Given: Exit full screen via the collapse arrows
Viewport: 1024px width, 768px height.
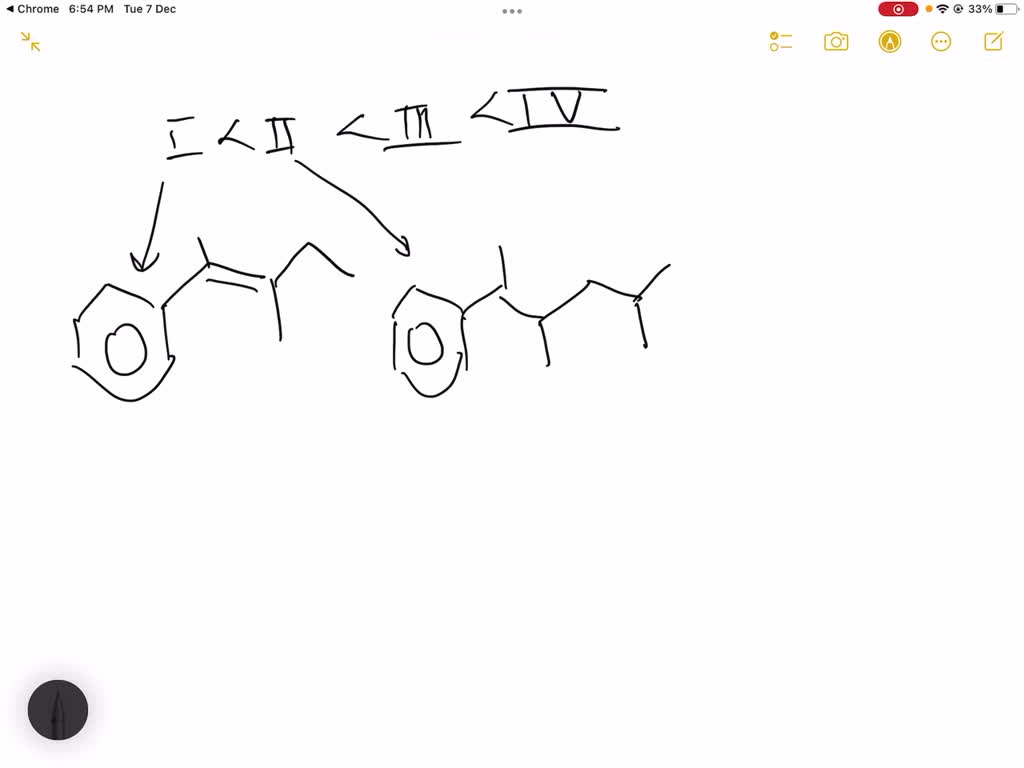Looking at the screenshot, I should (28, 41).
